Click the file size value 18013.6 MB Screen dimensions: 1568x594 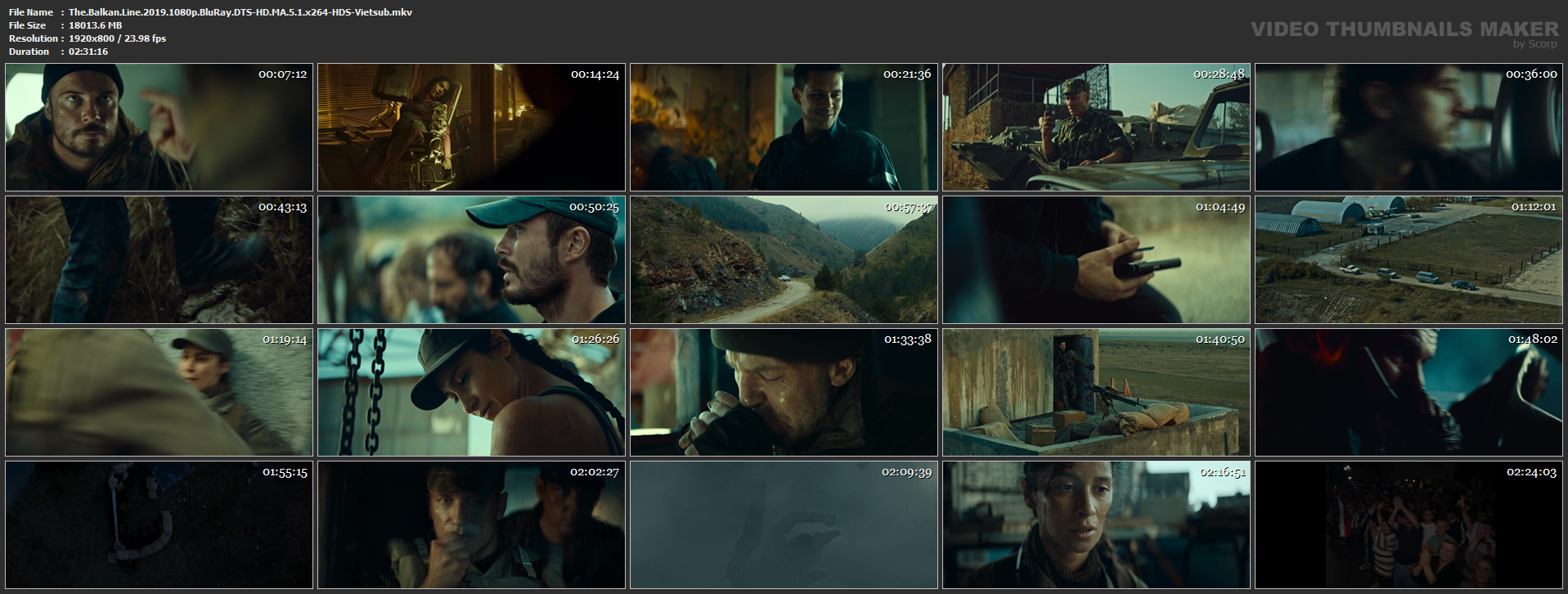(x=96, y=25)
